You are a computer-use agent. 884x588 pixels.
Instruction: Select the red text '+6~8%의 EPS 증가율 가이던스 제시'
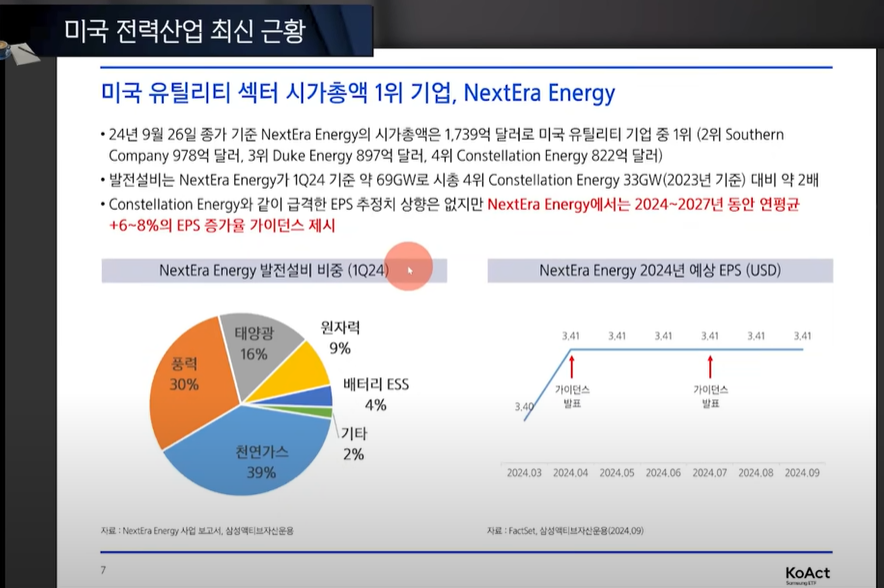pyautogui.click(x=222, y=226)
